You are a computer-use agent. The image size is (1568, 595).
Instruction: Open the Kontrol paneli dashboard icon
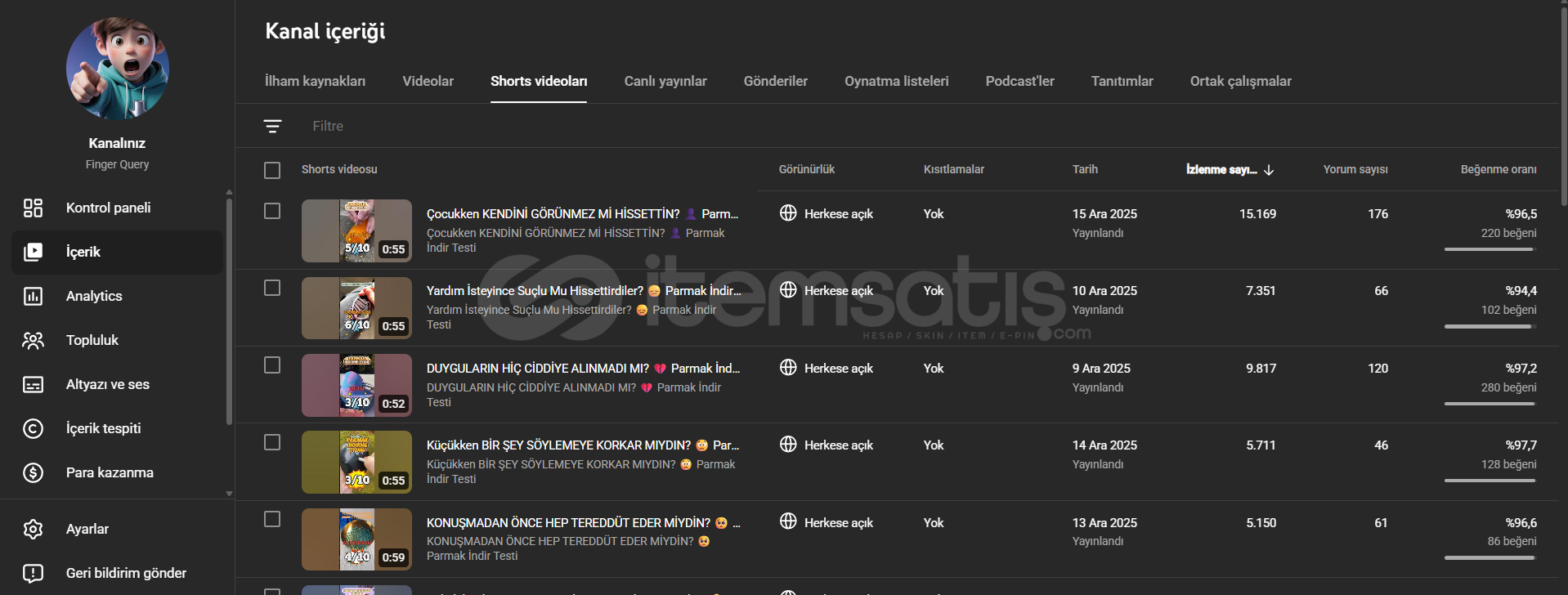click(x=33, y=208)
